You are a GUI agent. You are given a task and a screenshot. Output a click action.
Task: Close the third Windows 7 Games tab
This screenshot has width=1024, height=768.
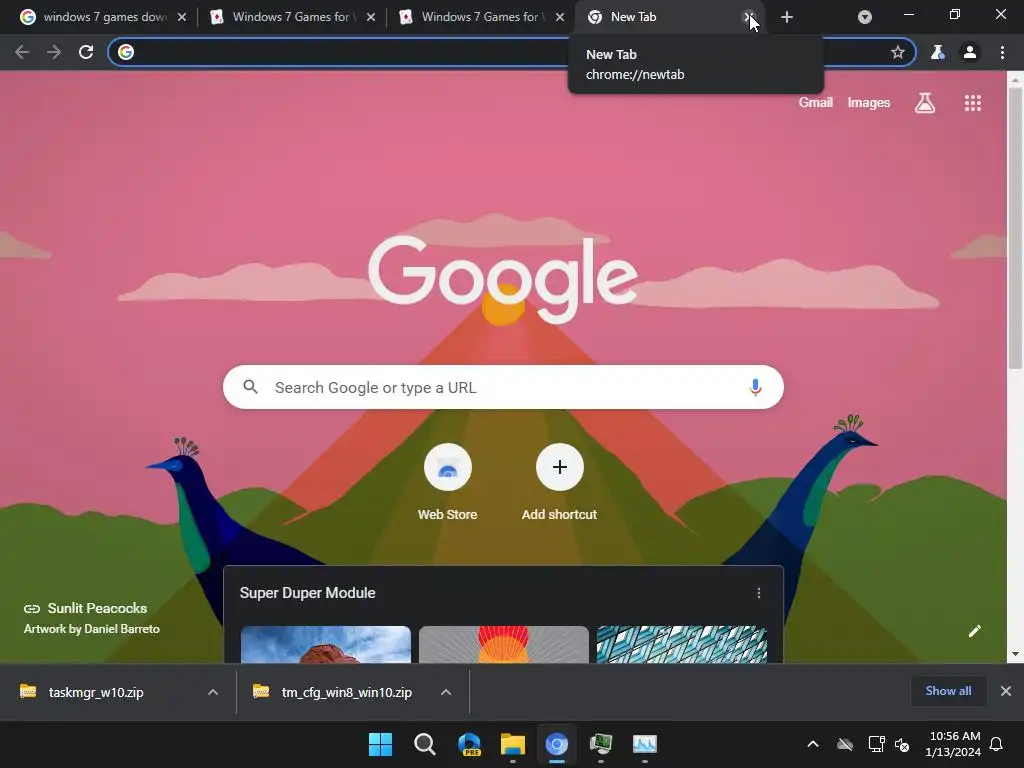click(560, 18)
